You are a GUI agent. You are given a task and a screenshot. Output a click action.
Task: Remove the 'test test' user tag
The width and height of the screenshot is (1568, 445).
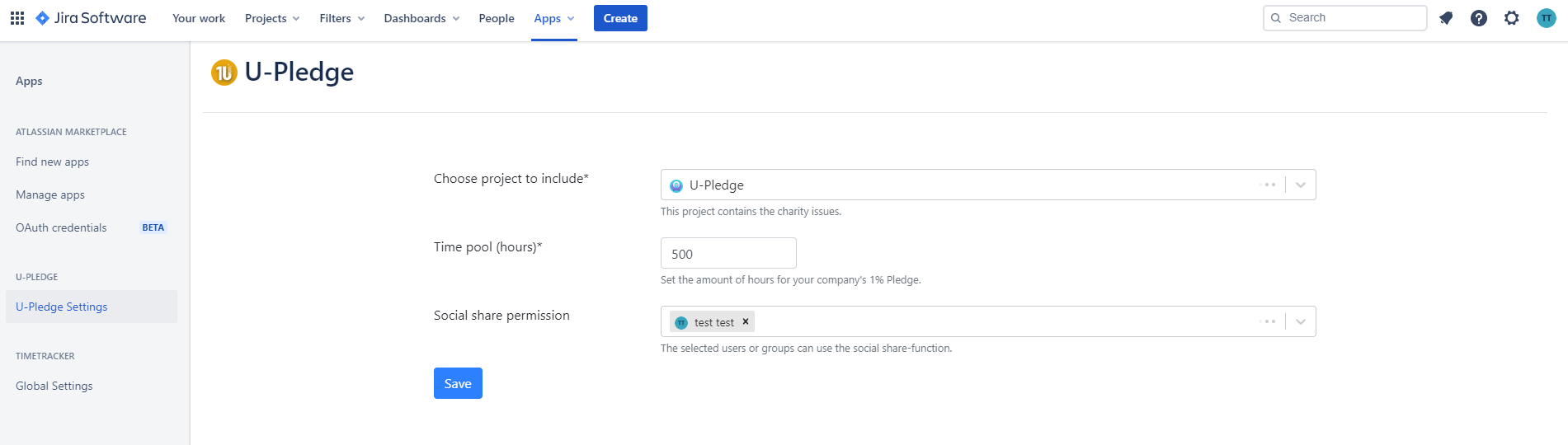pyautogui.click(x=746, y=322)
